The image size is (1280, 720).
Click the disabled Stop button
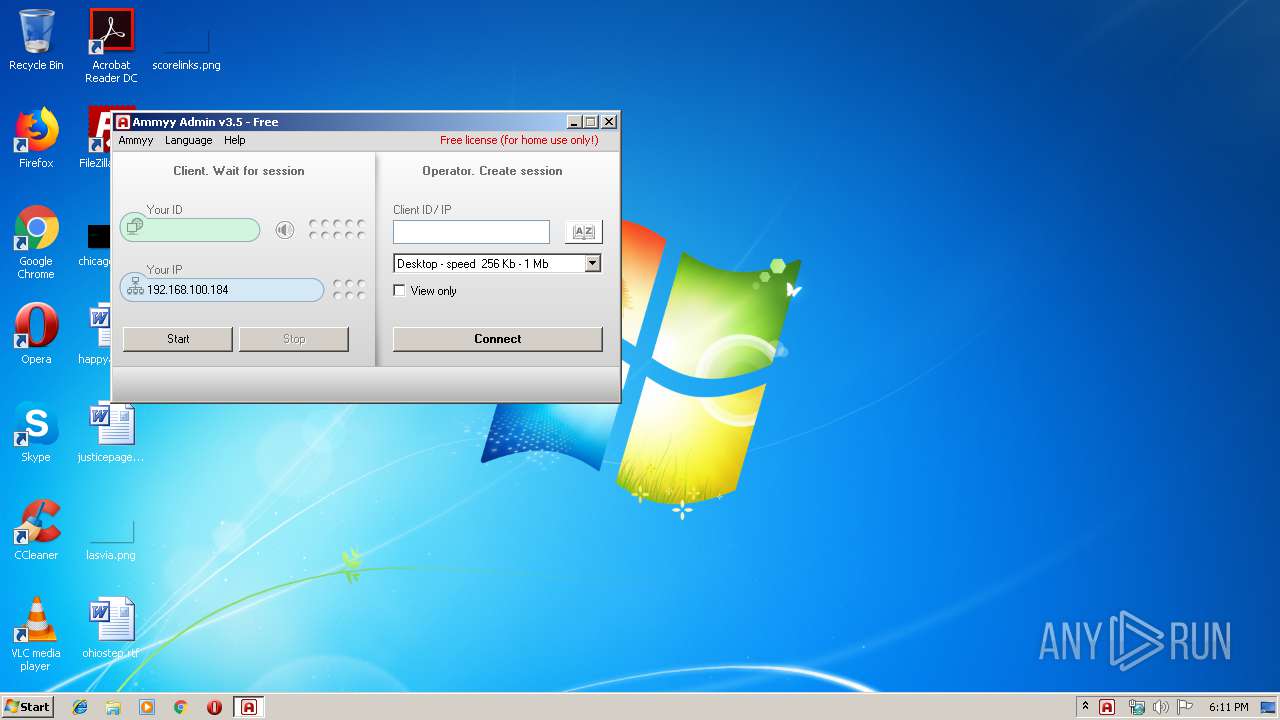pyautogui.click(x=294, y=339)
